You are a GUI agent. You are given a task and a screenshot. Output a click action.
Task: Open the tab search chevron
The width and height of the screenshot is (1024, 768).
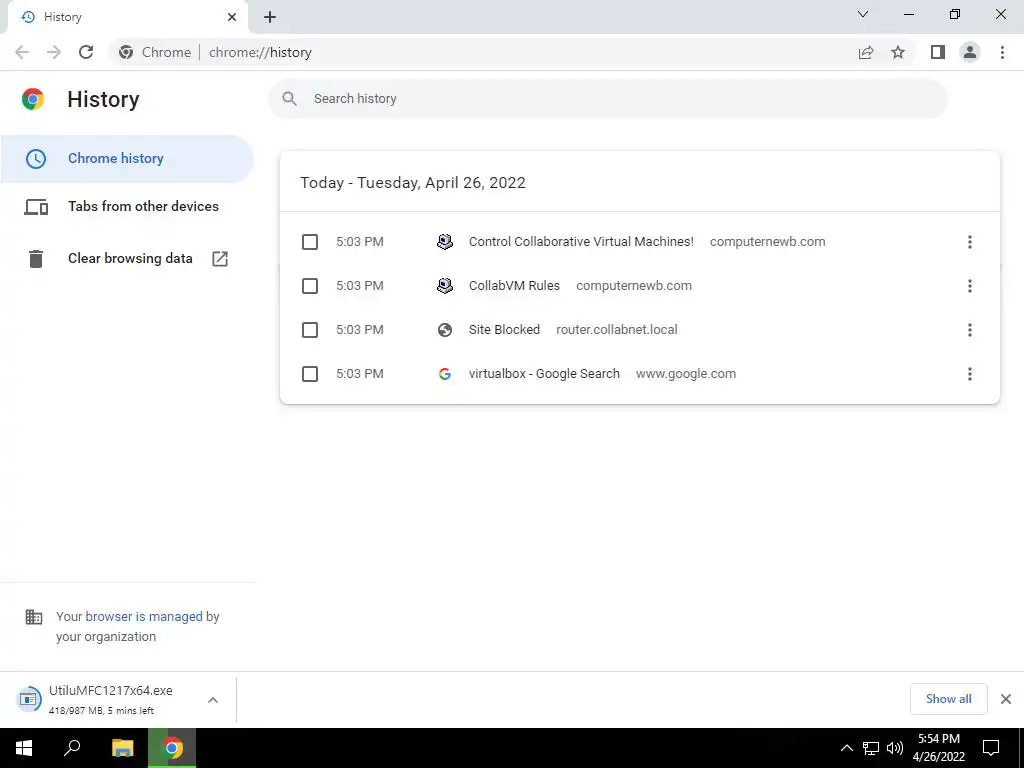point(863,14)
